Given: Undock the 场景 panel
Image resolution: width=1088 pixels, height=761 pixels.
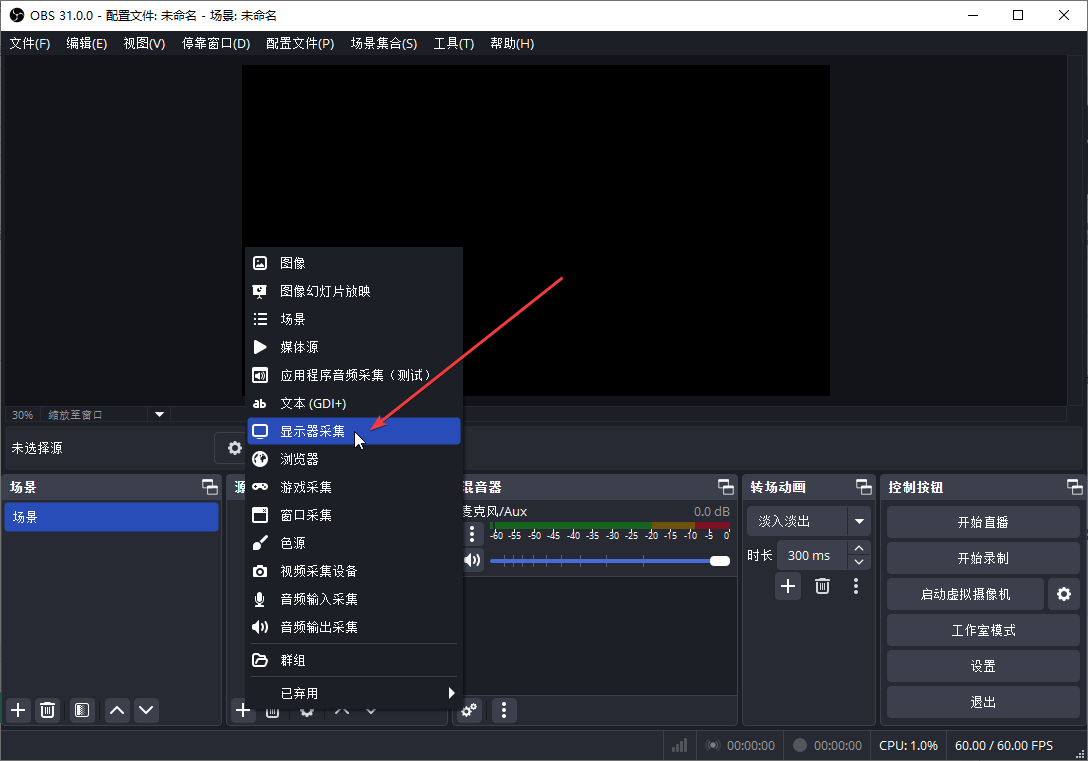Looking at the screenshot, I should [210, 487].
